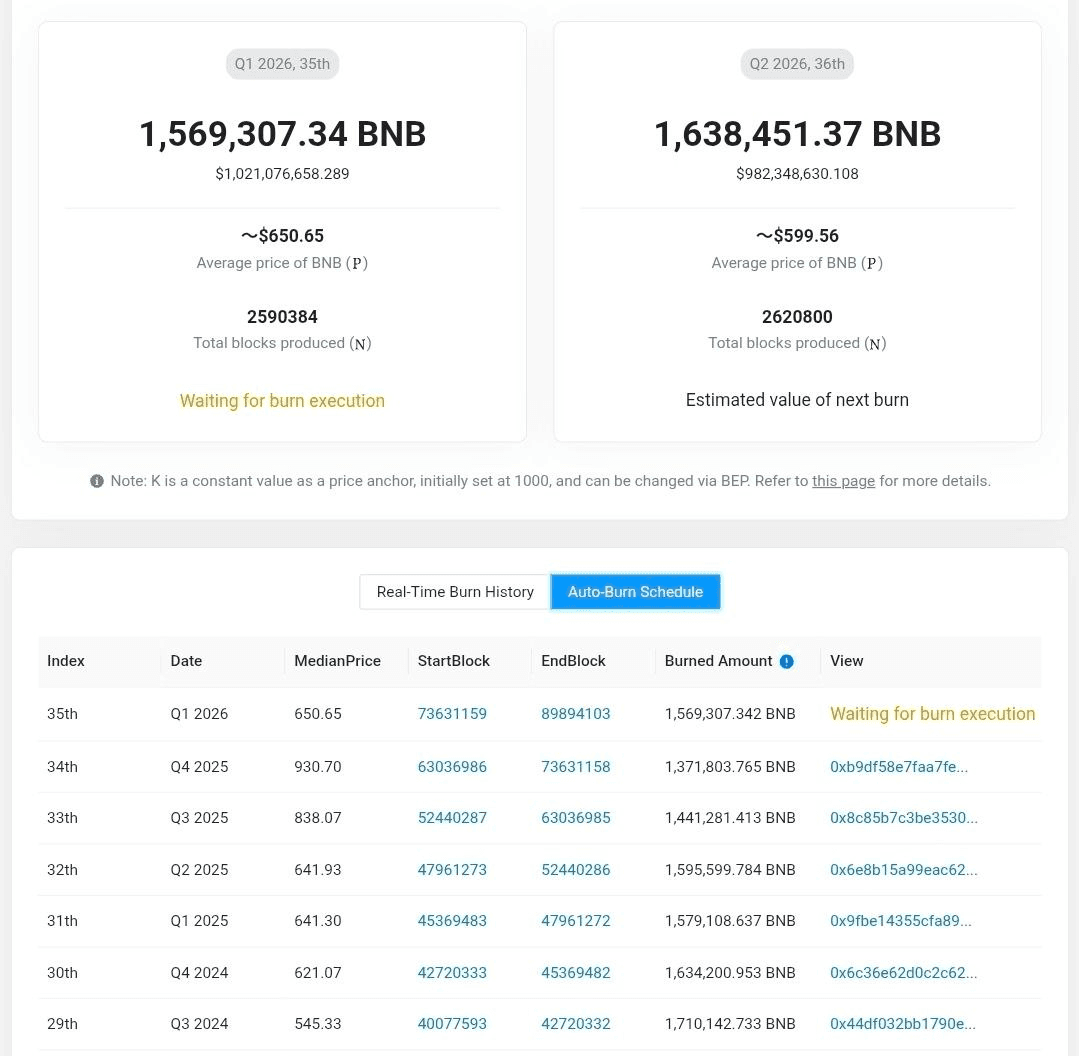
Task: Open start block 73631159 link
Action: (452, 714)
